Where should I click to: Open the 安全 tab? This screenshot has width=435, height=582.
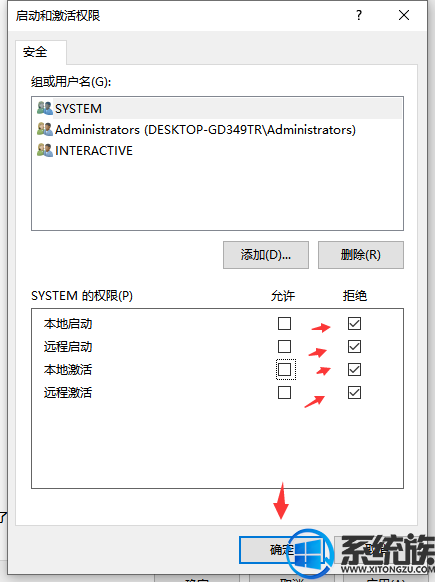coord(35,52)
